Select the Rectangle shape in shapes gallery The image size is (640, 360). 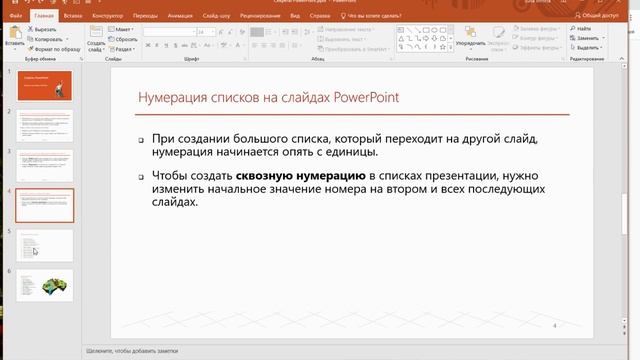pos(426,30)
